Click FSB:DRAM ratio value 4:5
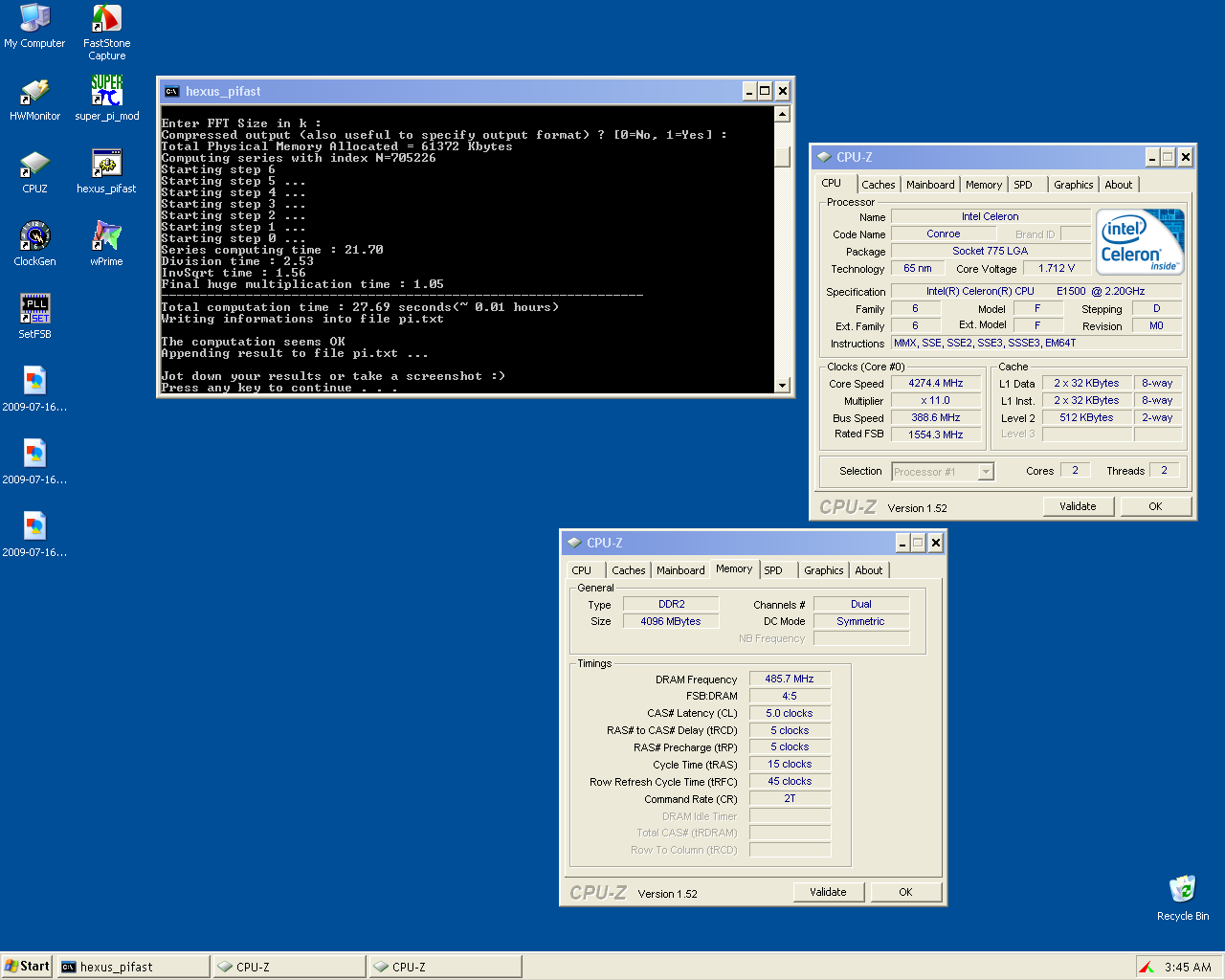 pos(790,696)
